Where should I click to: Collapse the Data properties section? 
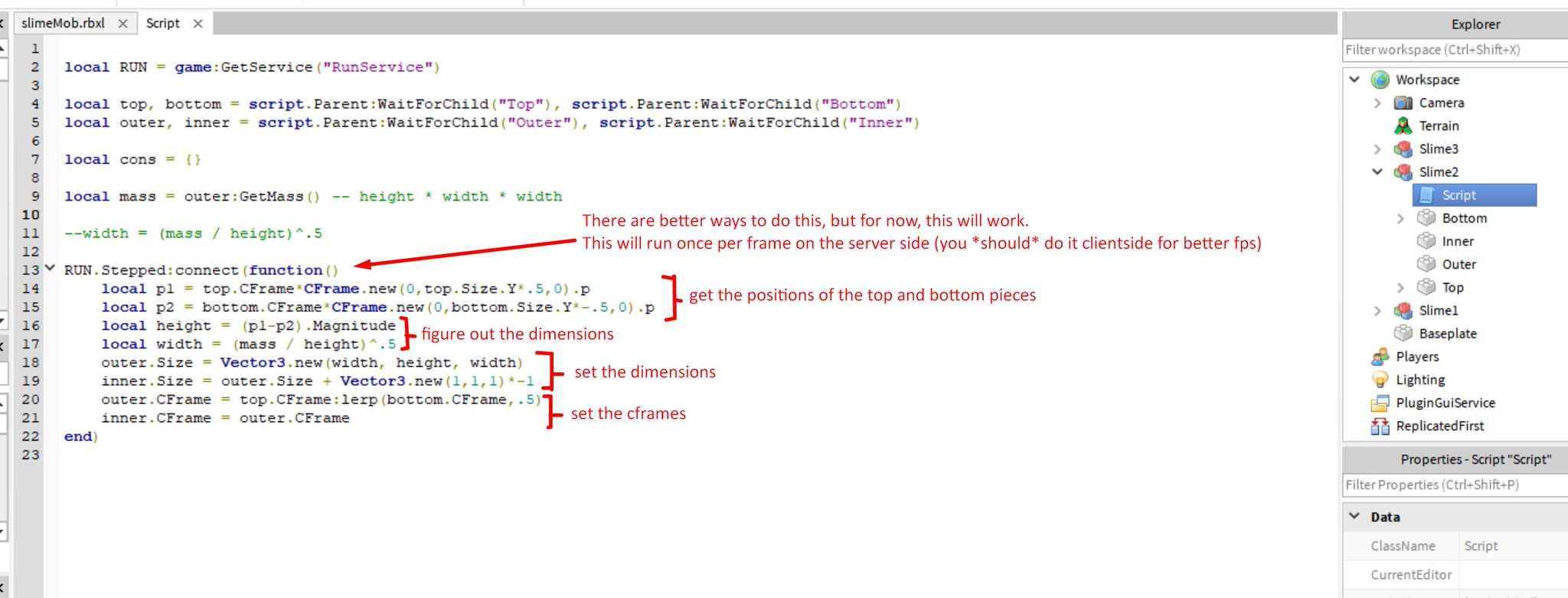[1354, 516]
